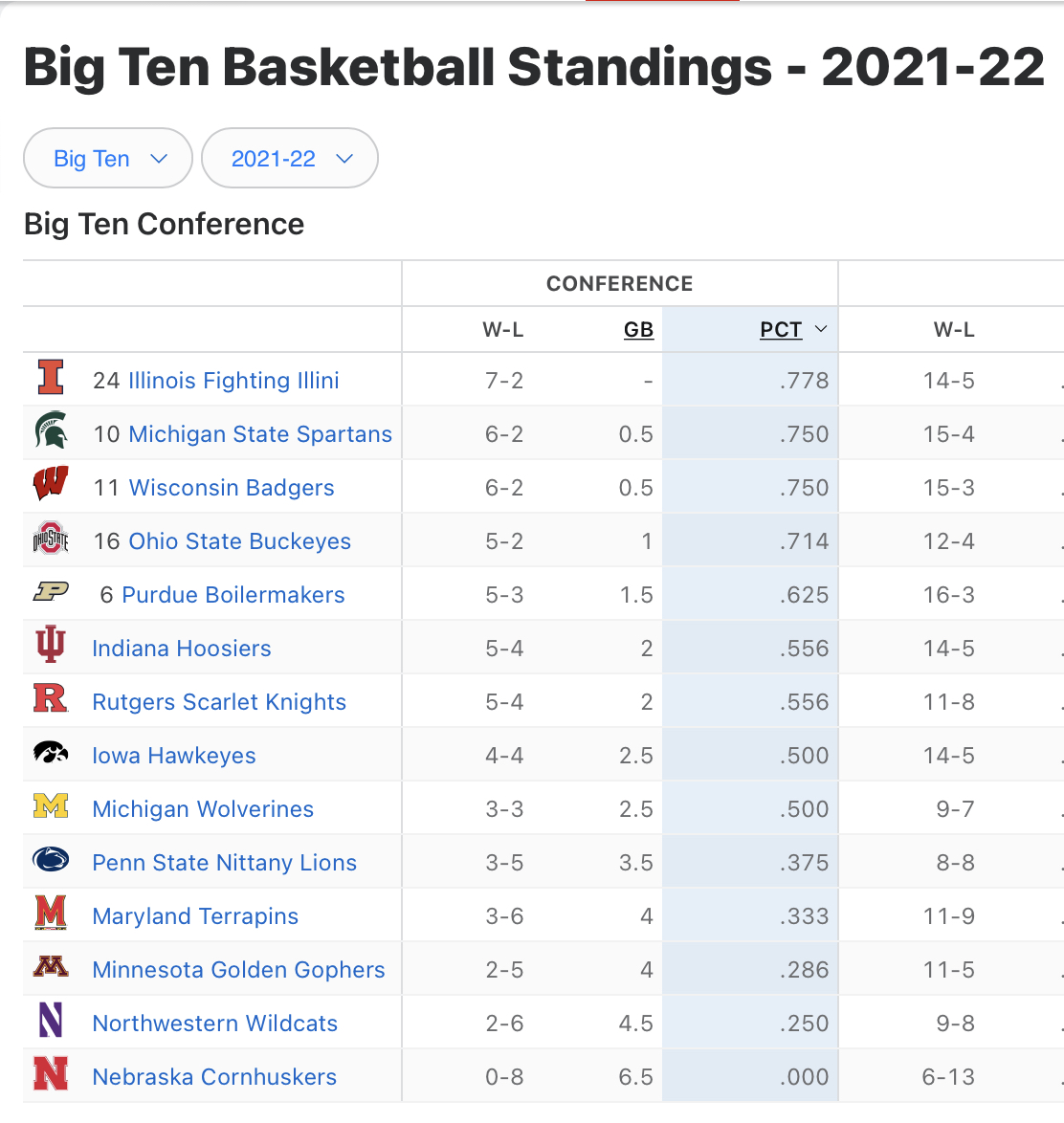Click the Northwestern Wildcats N logo
This screenshot has height=1123, width=1064.
pos(51,1021)
